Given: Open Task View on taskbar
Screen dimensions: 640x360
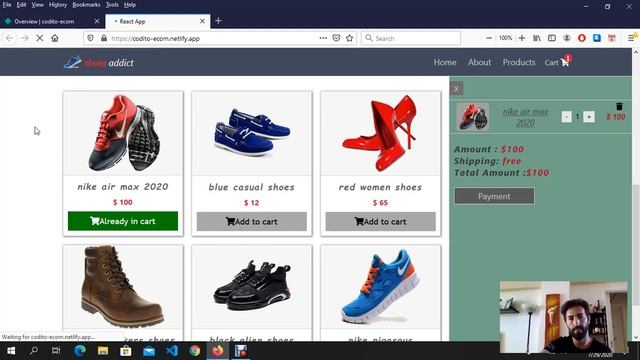Looking at the screenshot, I should tap(56, 351).
